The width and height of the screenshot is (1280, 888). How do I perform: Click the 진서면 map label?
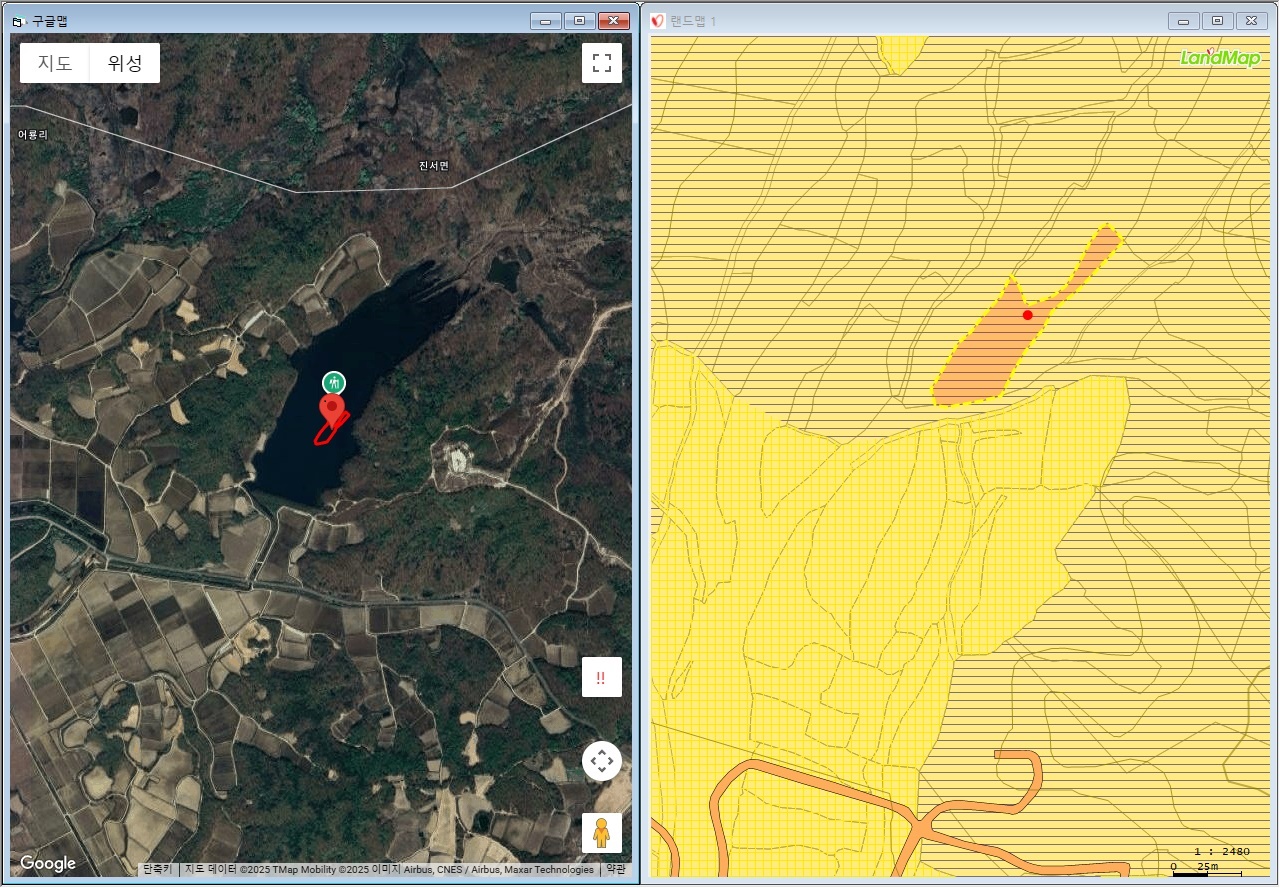pos(434,165)
